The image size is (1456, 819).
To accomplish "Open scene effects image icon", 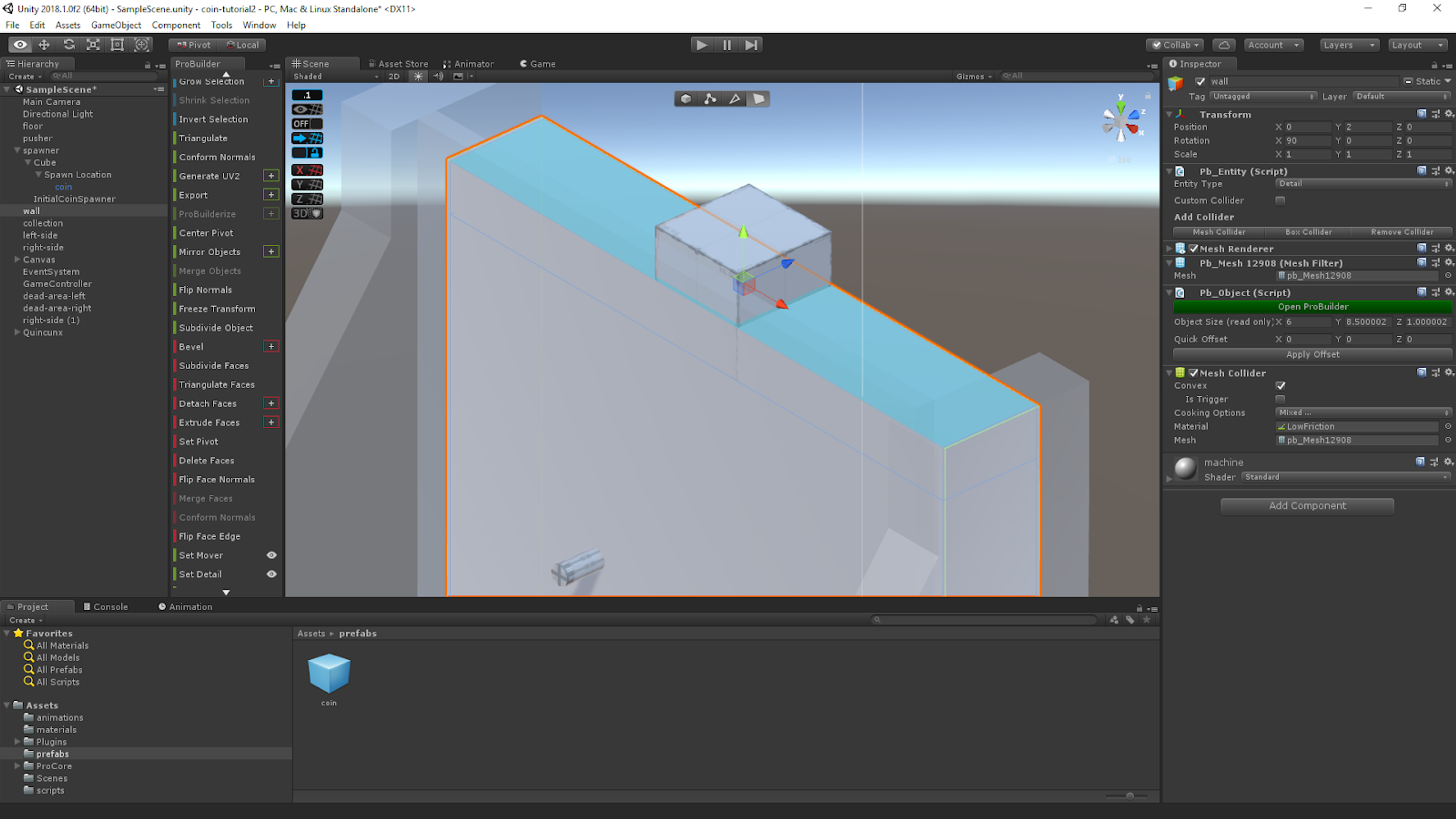I will (458, 76).
